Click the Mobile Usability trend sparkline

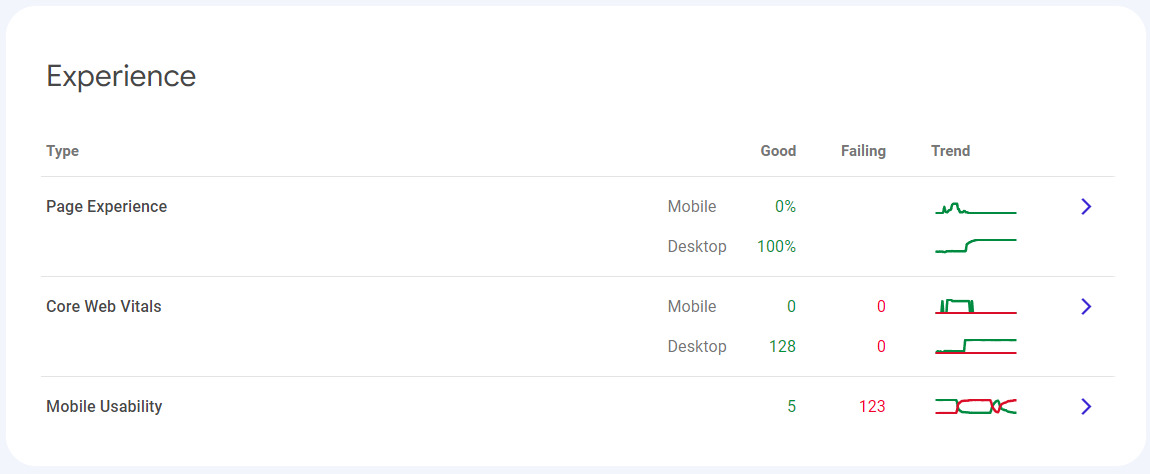pyautogui.click(x=975, y=406)
